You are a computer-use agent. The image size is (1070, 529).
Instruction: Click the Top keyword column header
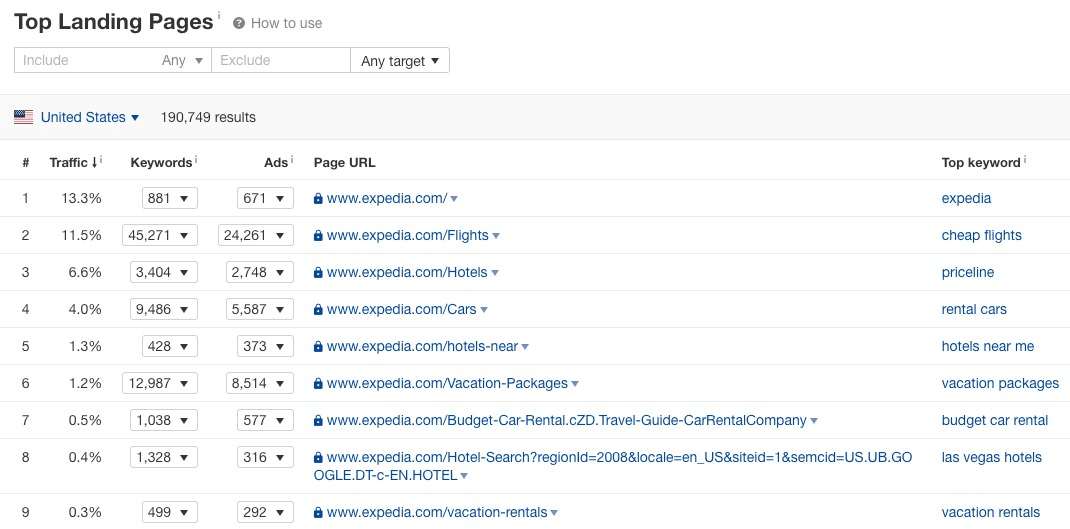[x=981, y=162]
